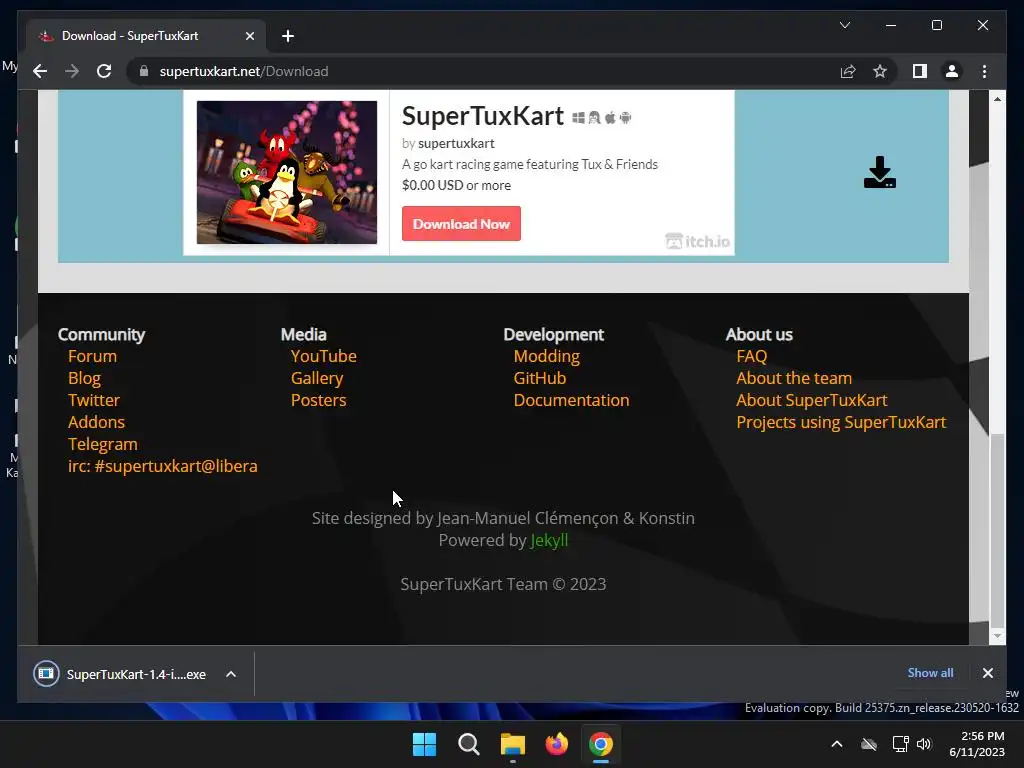
Task: Click the vertical scrollbar thumb
Action: tap(997, 530)
